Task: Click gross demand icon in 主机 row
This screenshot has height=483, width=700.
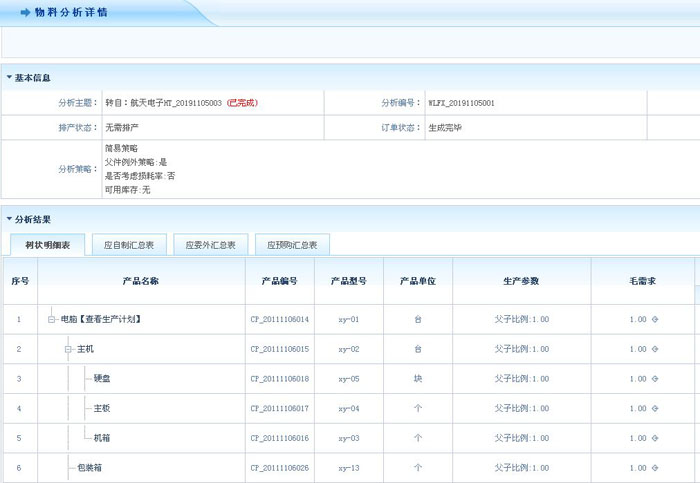Action: tap(655, 349)
